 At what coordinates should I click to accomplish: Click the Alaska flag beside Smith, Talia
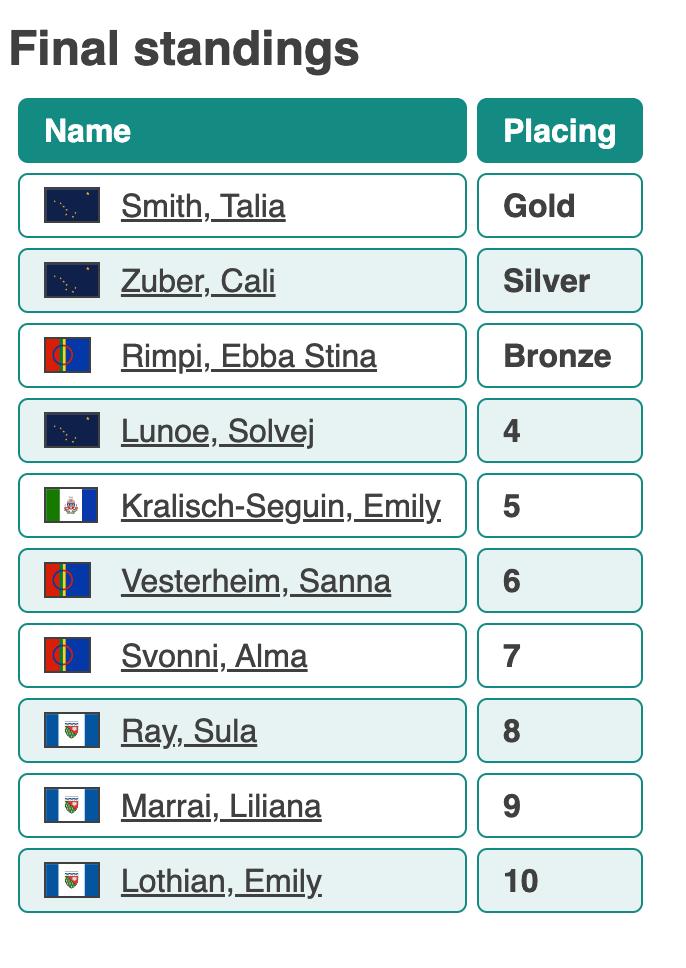[72, 206]
